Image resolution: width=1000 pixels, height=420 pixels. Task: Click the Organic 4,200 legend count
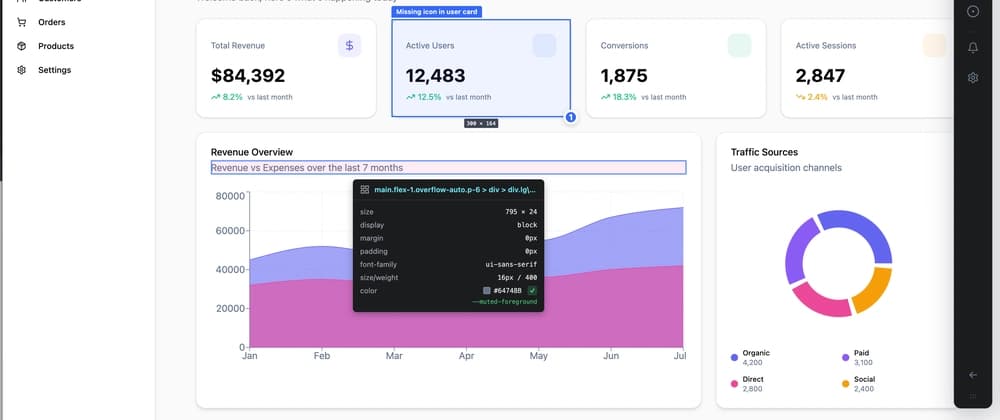coord(753,363)
